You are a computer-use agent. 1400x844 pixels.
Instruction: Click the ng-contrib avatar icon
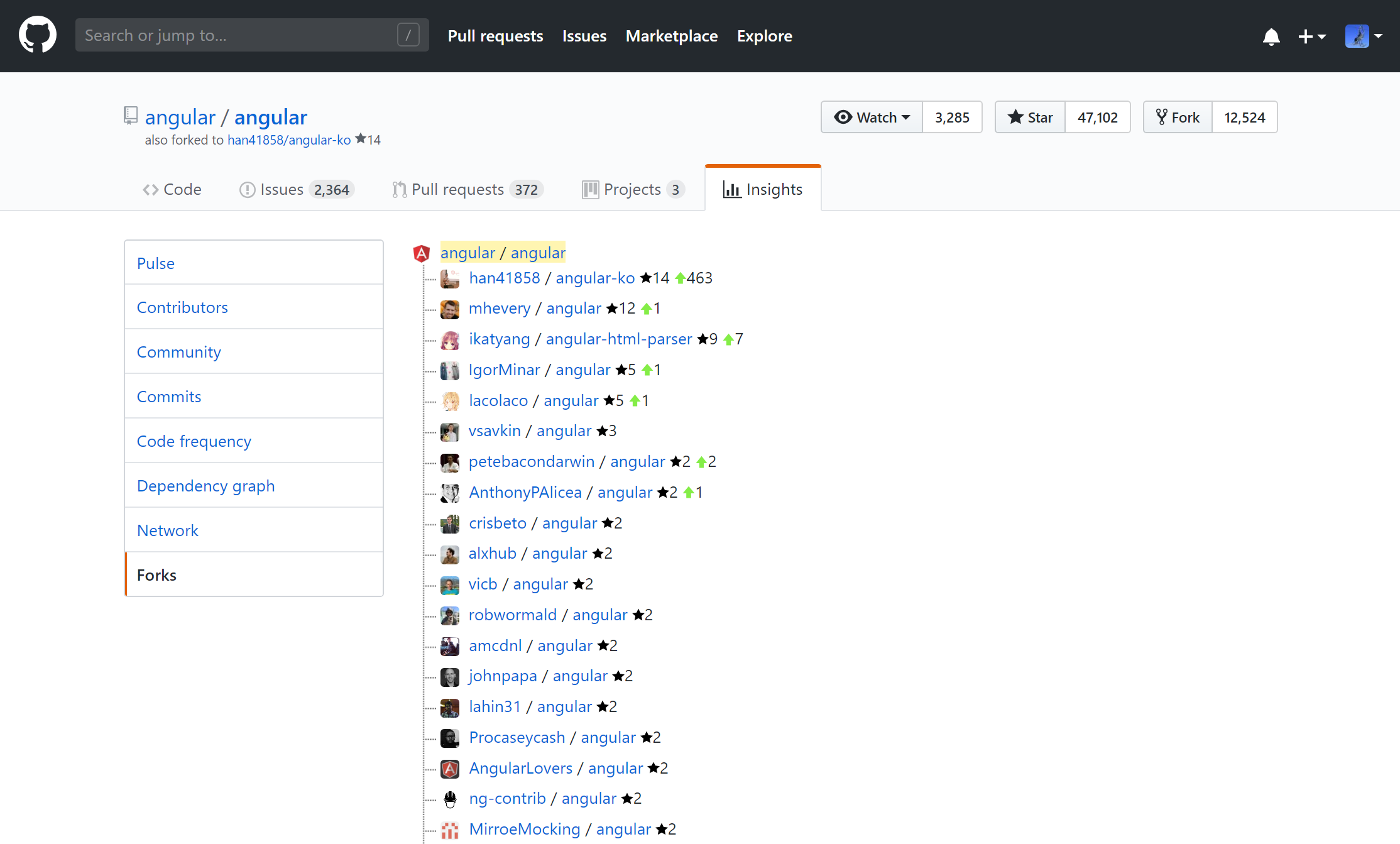450,799
